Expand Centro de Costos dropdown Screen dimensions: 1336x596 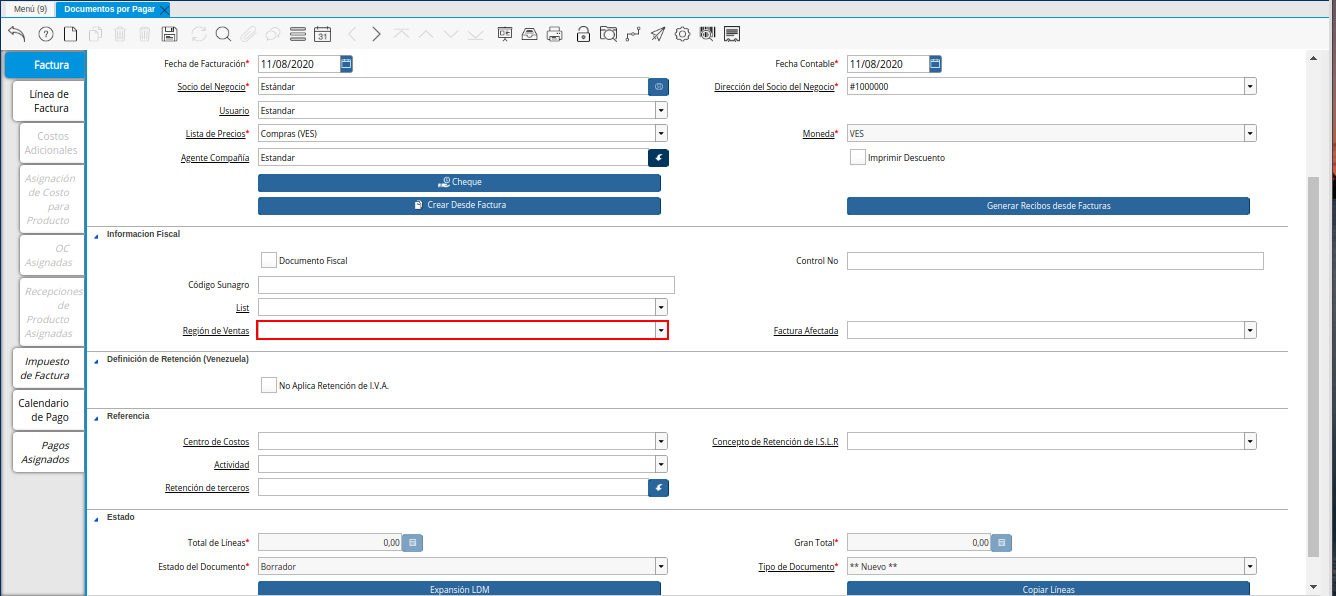click(661, 441)
